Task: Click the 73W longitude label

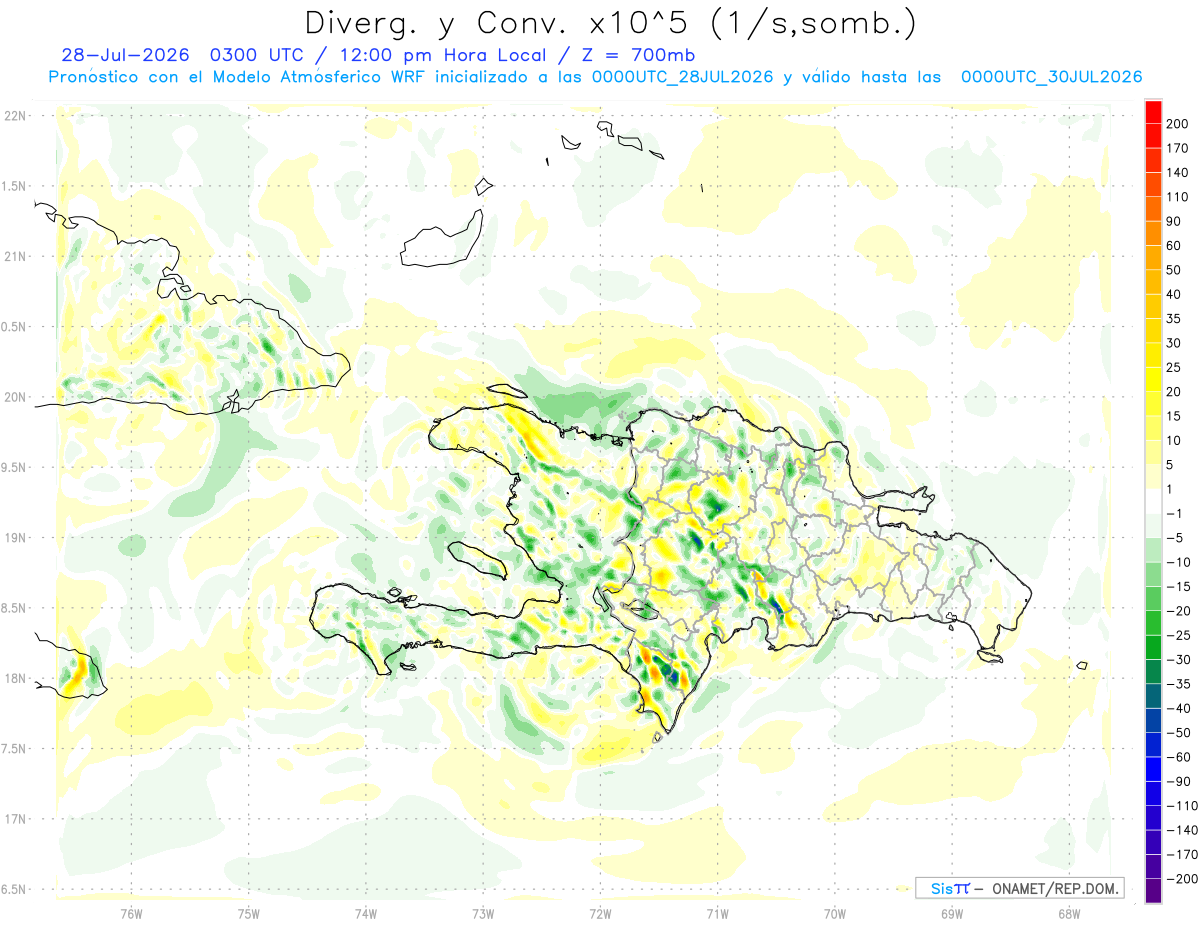Action: [x=483, y=914]
